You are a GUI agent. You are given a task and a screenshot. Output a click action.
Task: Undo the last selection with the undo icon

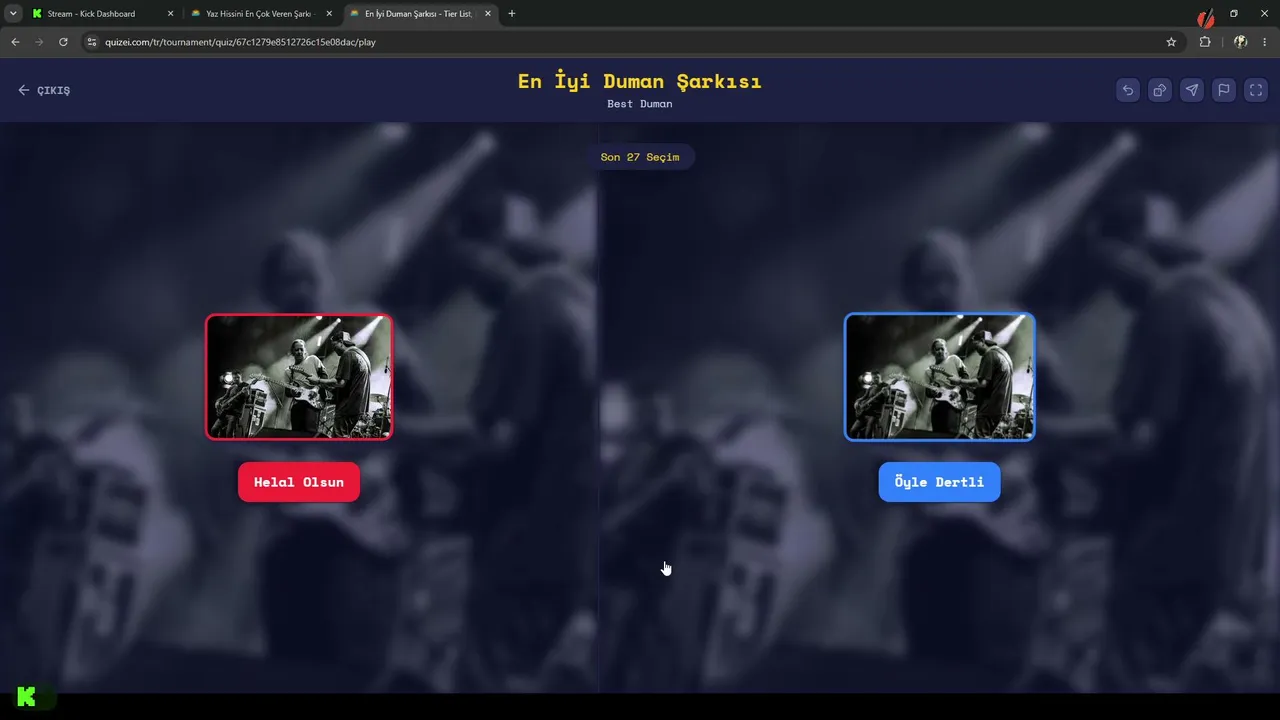tap(1128, 90)
